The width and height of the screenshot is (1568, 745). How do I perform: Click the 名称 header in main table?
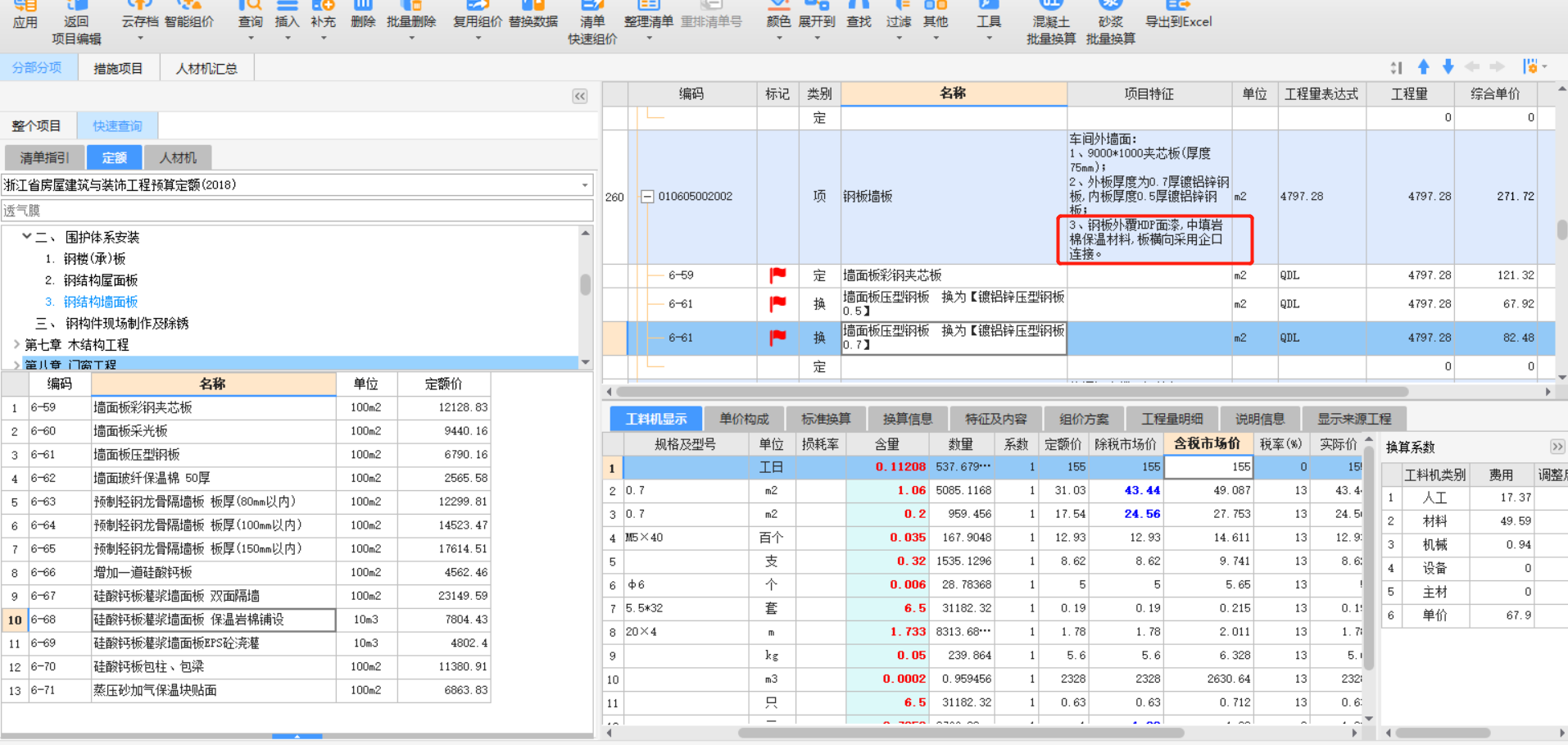954,93
